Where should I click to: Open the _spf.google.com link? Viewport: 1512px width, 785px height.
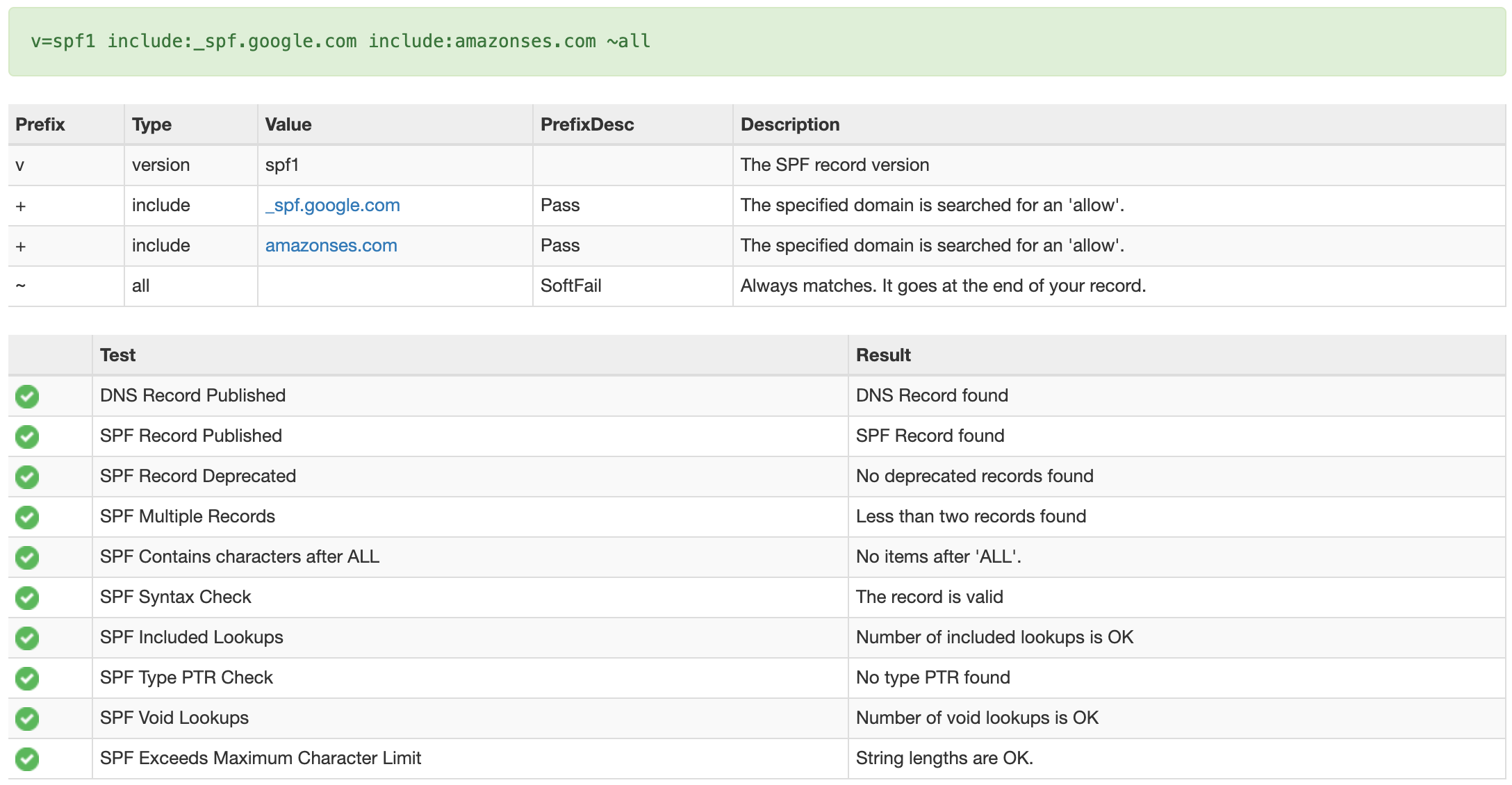coord(333,206)
